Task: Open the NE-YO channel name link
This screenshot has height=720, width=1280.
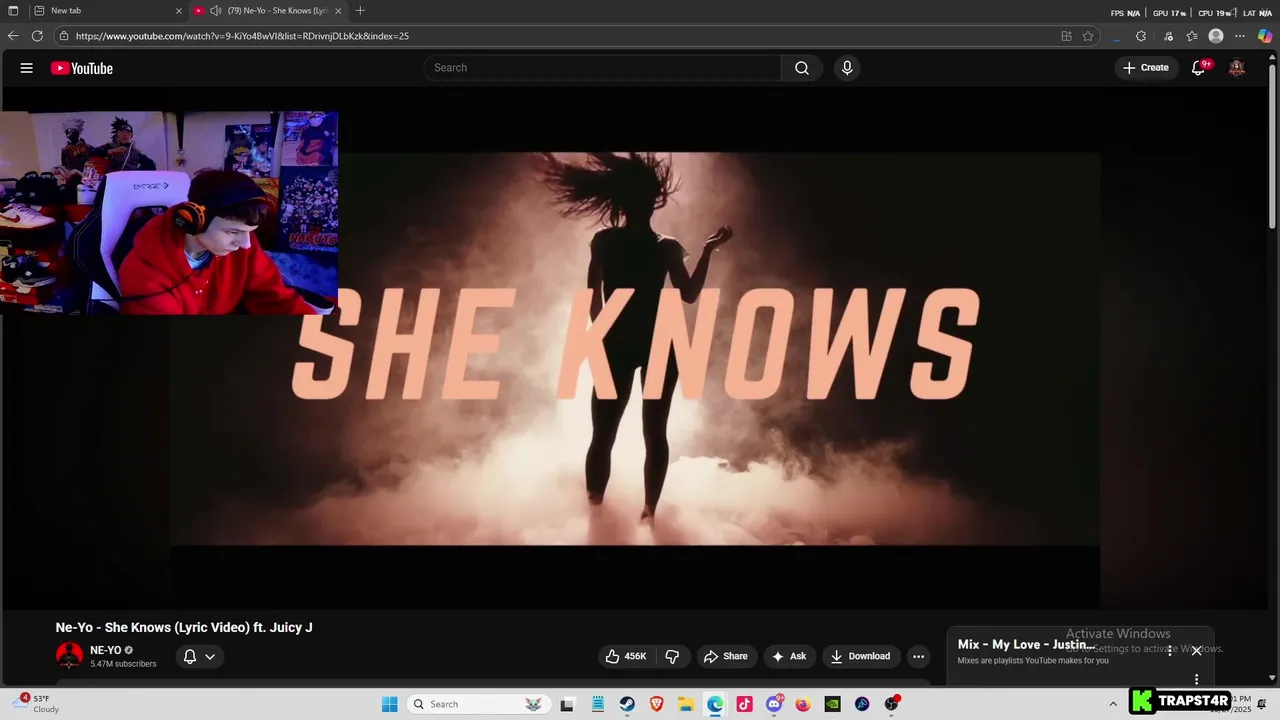Action: (105, 650)
